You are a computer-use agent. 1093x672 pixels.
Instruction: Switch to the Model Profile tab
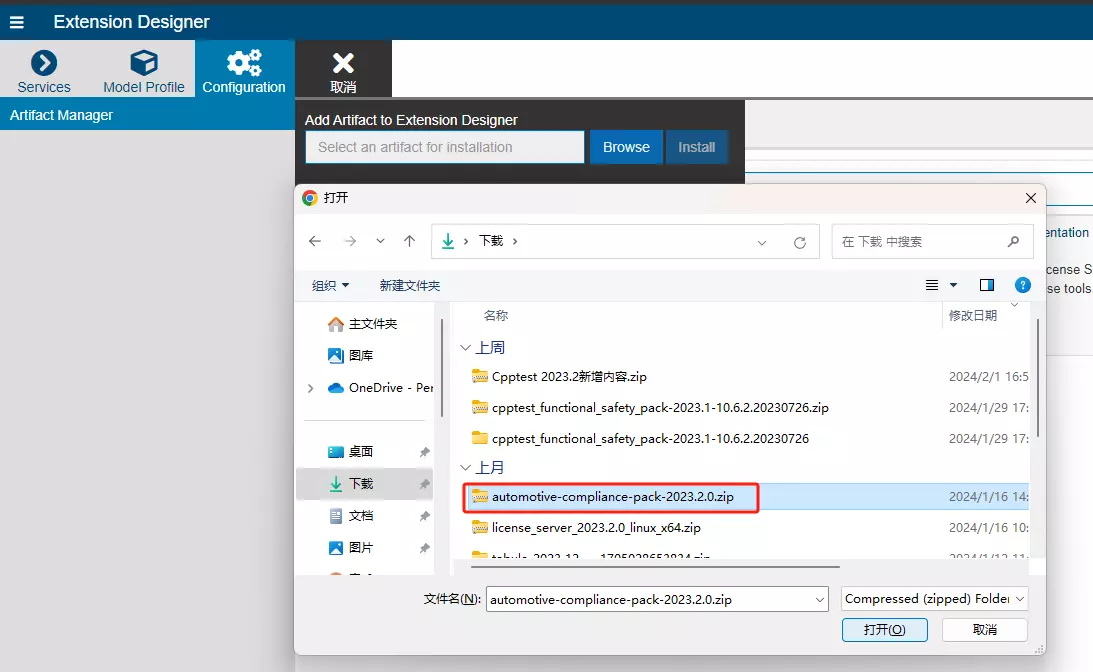point(144,70)
